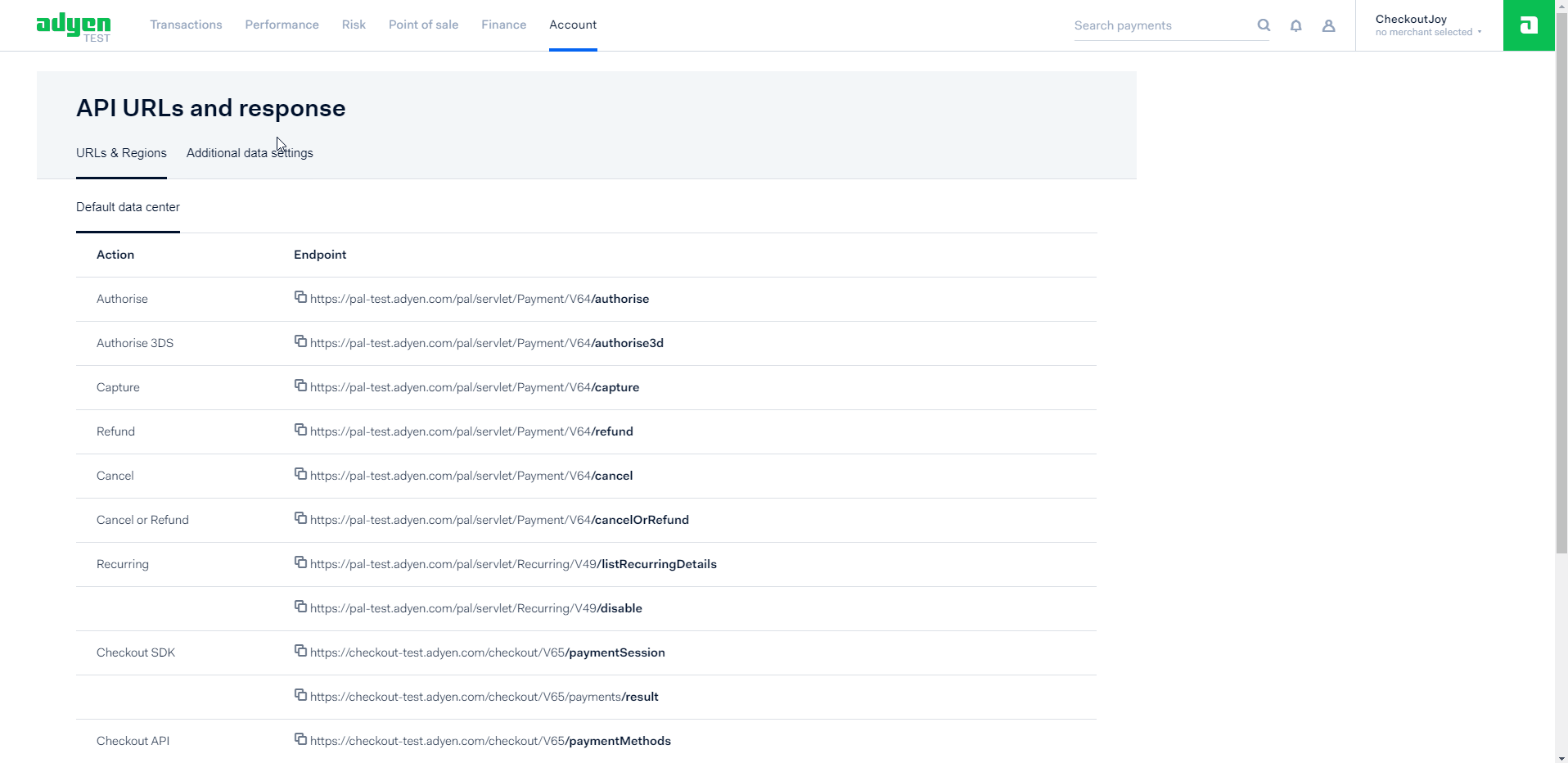The height and width of the screenshot is (763, 1568).
Task: Click the capture endpoint URL text
Action: [x=475, y=387]
